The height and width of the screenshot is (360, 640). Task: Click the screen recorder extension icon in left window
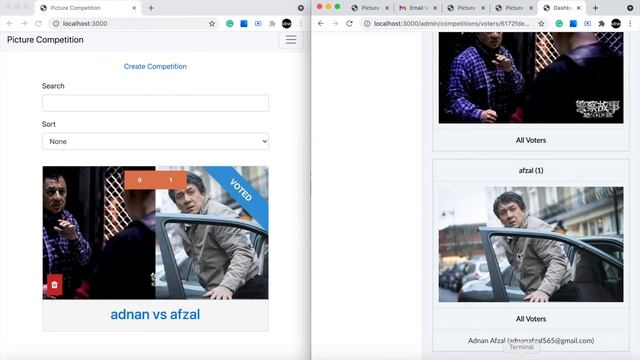258,24
